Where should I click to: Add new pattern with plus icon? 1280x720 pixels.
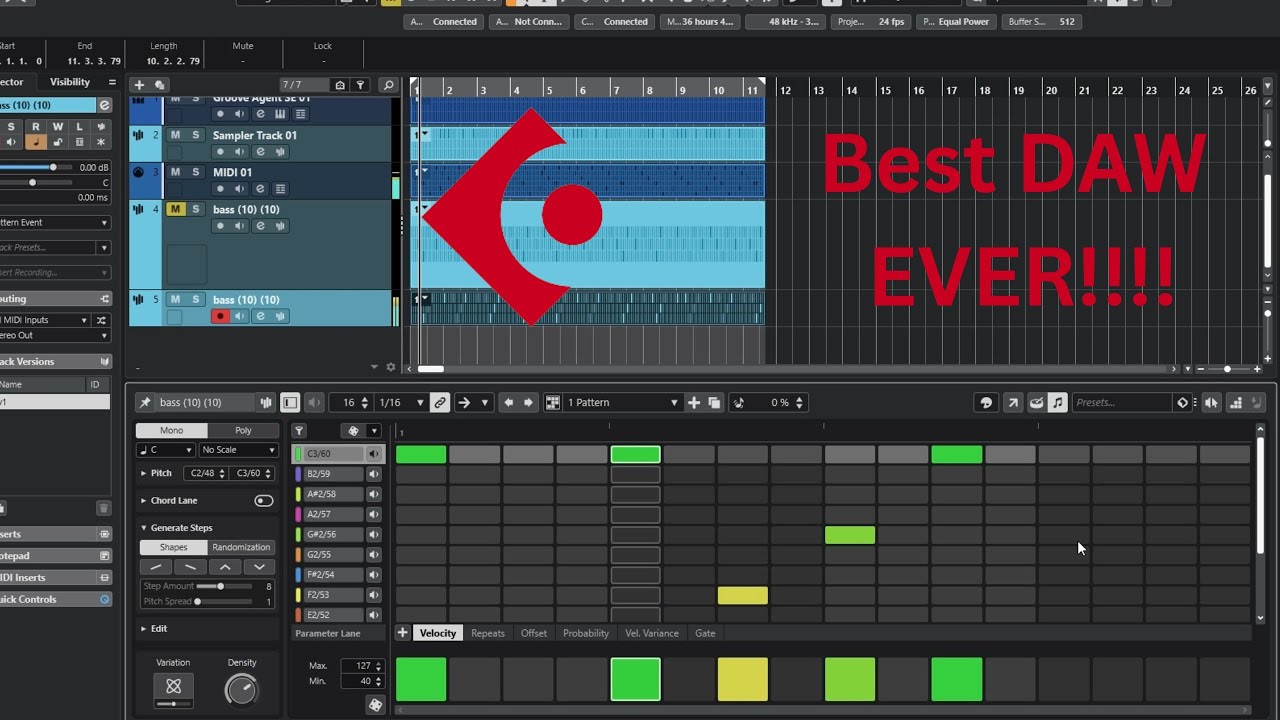694,403
